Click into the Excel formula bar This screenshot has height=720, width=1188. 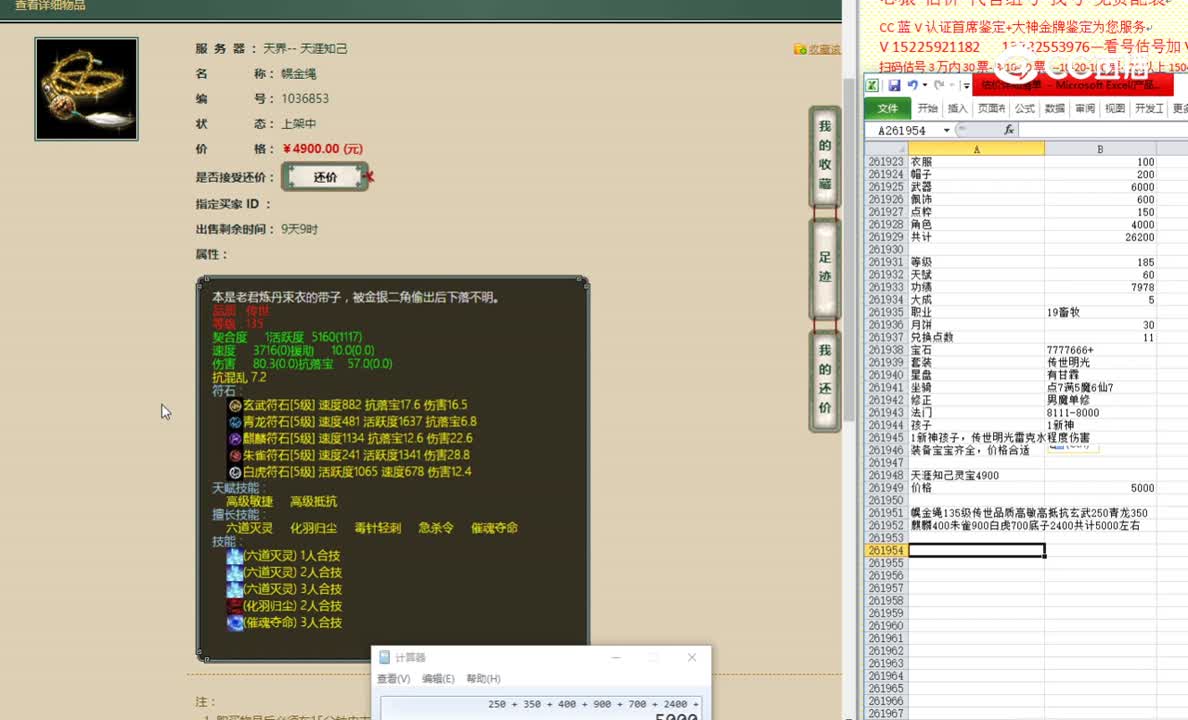[x=1103, y=130]
